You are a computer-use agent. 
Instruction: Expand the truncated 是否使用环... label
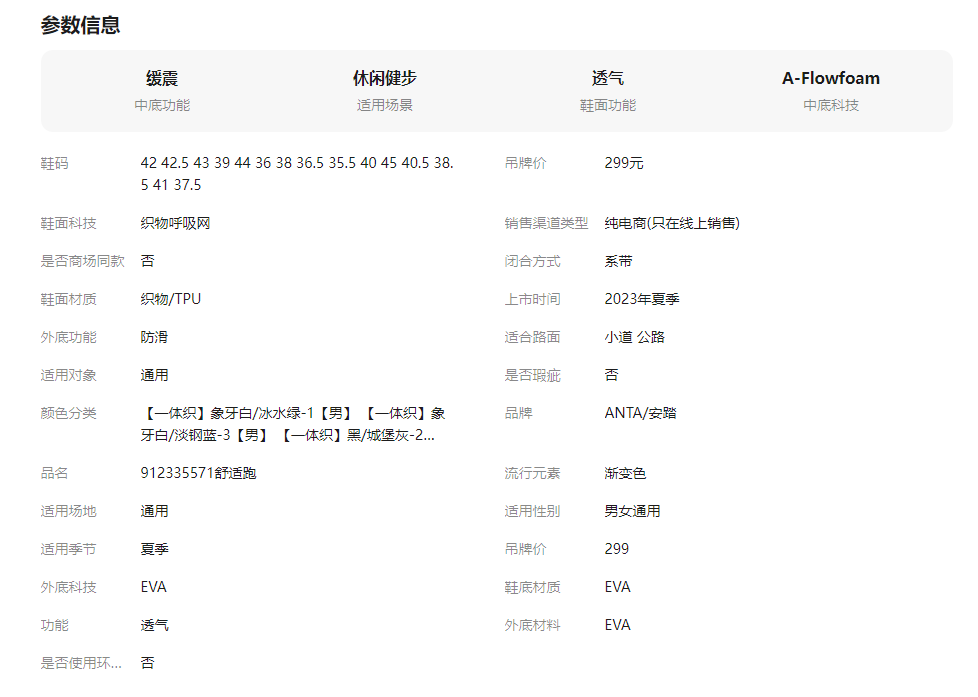81,662
